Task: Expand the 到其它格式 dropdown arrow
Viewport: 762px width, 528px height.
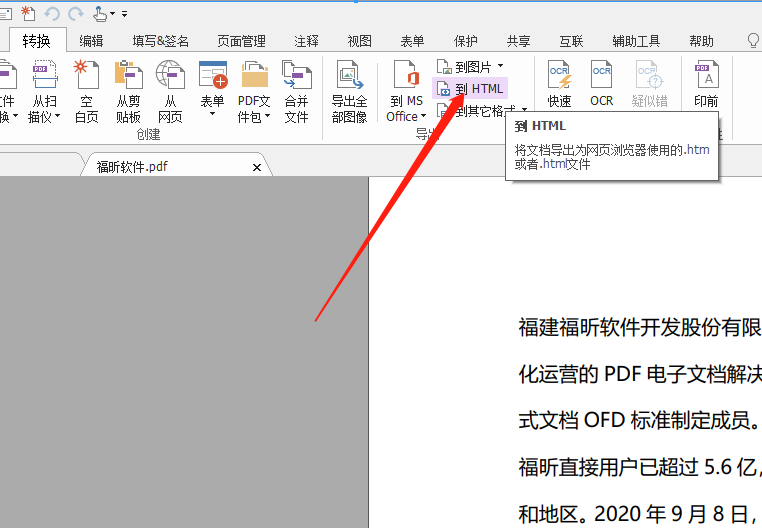Action: pyautogui.click(x=524, y=109)
